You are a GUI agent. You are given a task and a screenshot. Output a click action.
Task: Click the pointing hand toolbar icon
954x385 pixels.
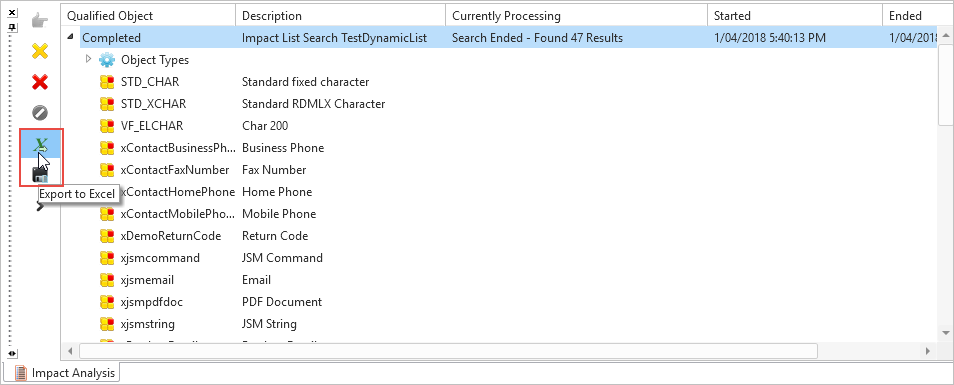coord(40,21)
